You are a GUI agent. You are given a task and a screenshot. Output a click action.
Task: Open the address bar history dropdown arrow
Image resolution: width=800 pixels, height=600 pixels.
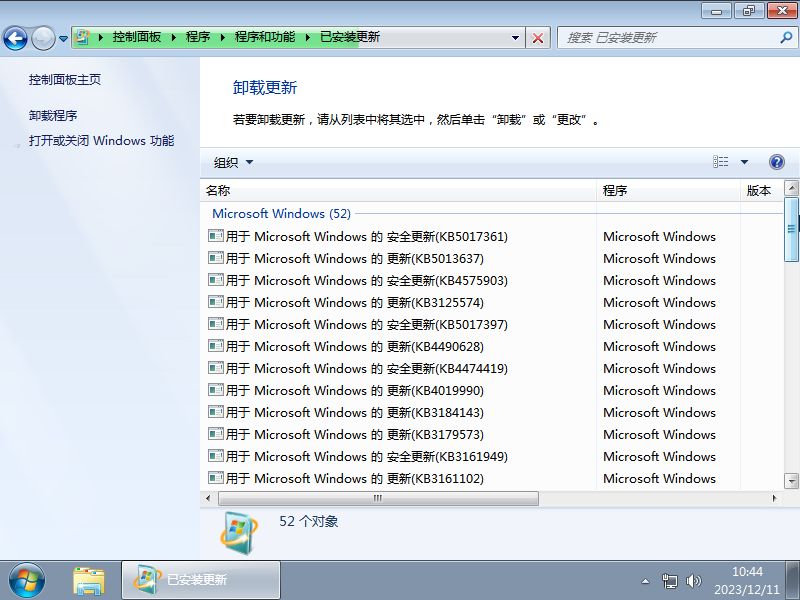513,37
